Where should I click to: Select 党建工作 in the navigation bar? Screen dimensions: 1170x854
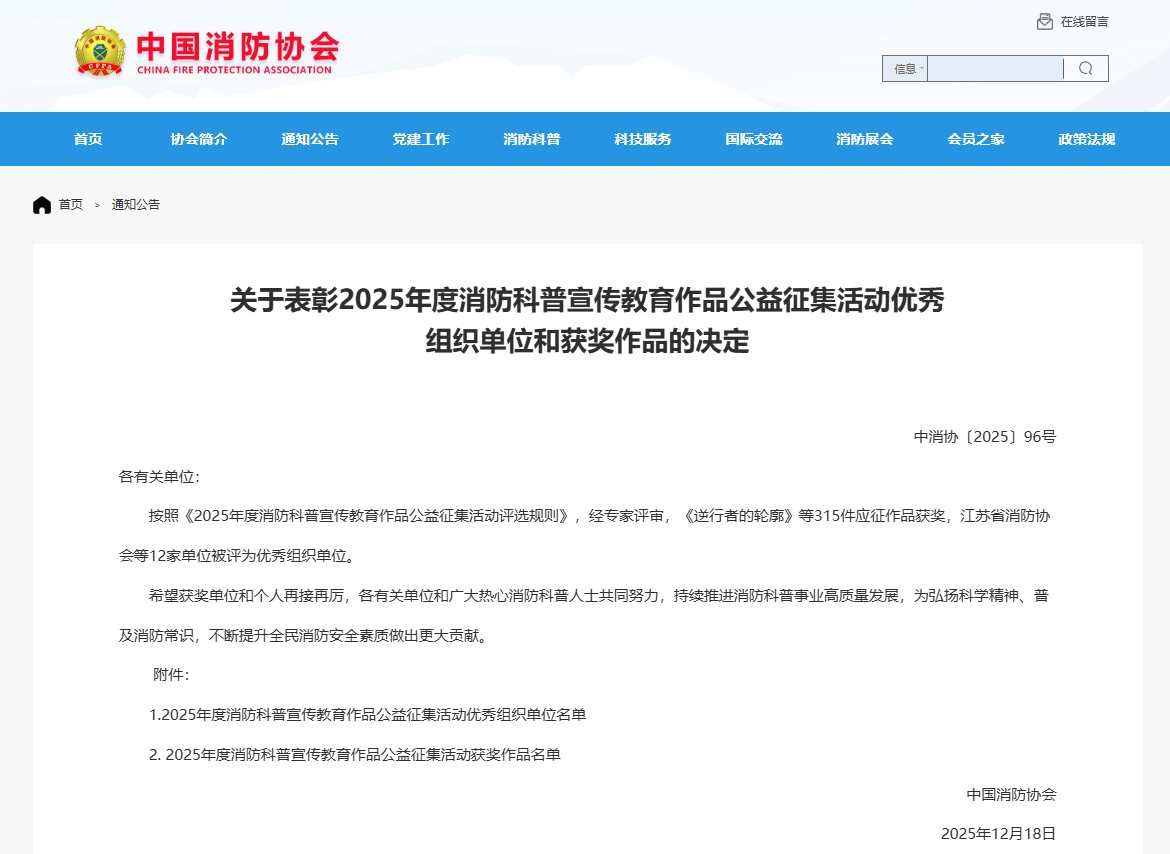[x=421, y=139]
